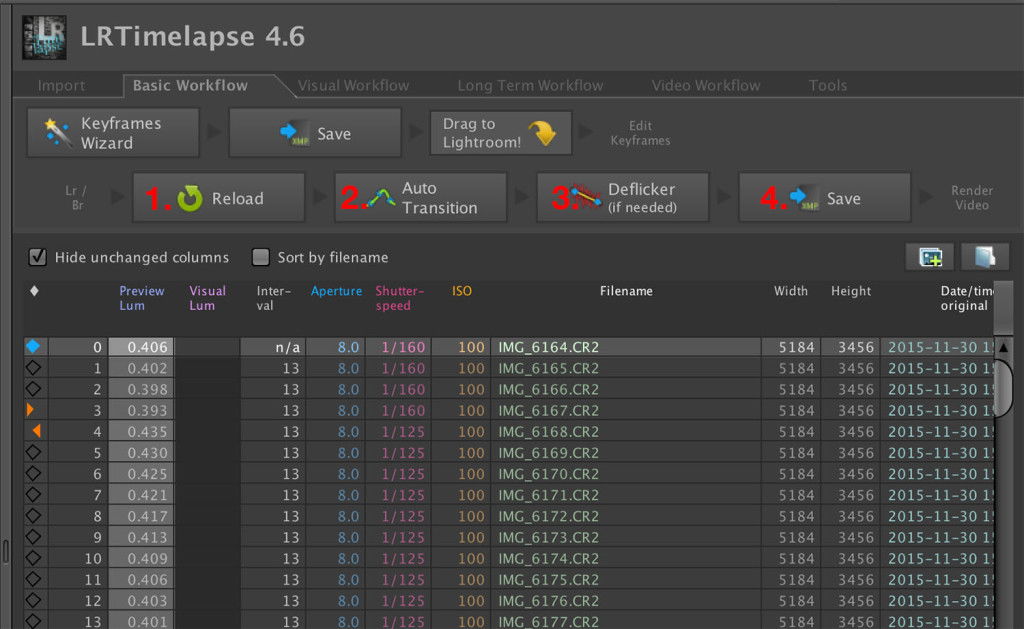This screenshot has width=1024, height=629.
Task: Click the Shutterspeed column header
Action: [400, 298]
